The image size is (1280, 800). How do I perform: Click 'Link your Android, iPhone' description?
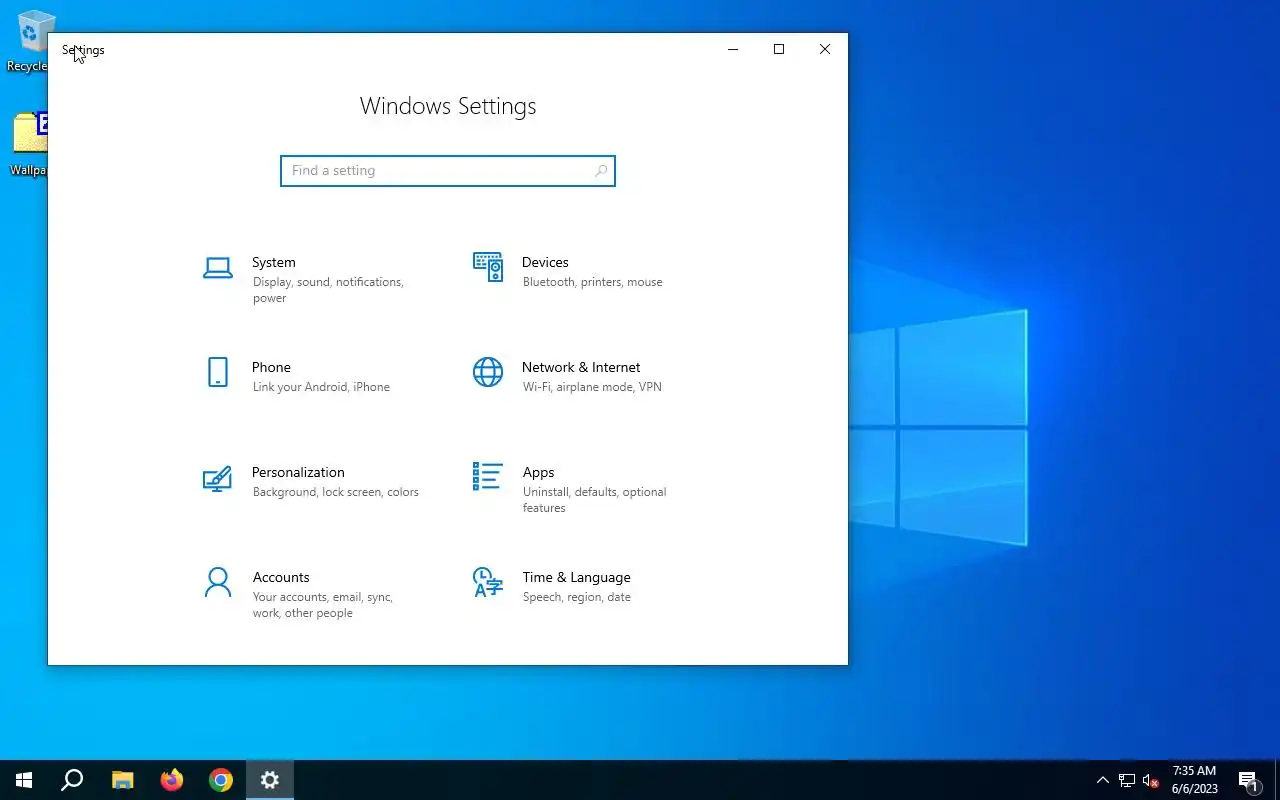[321, 387]
